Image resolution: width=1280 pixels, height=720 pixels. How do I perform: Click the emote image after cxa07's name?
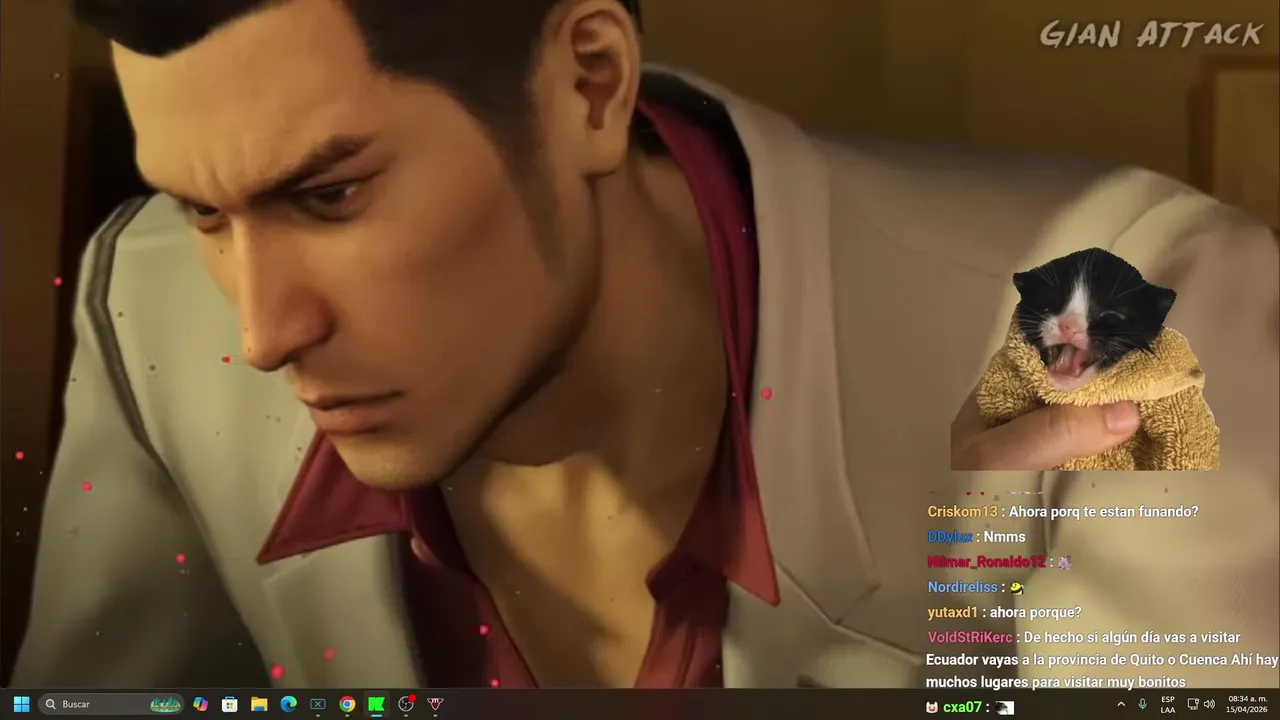(x=1005, y=707)
